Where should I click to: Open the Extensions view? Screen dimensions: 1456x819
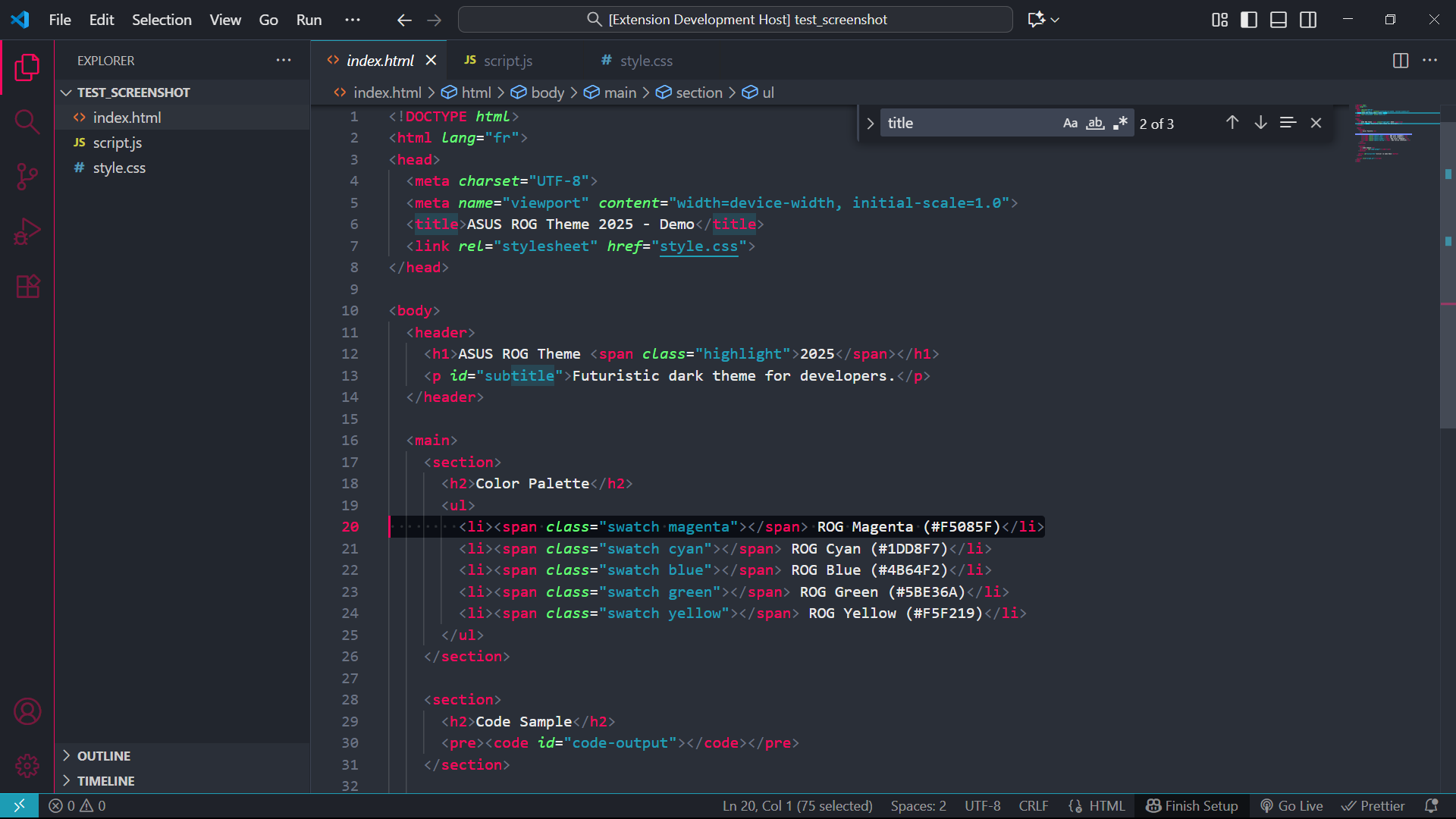[27, 287]
